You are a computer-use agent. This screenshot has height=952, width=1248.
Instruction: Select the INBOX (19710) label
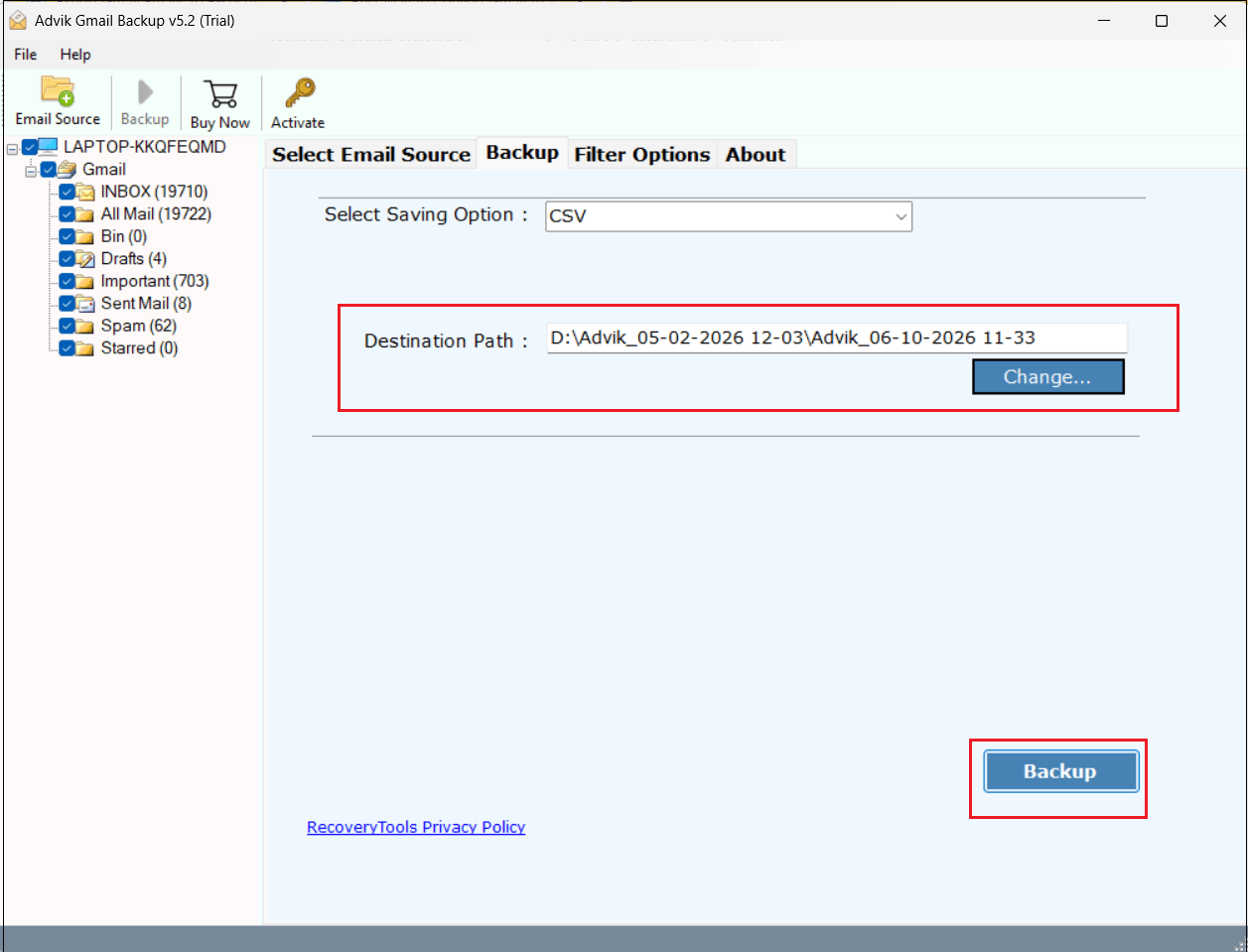tap(154, 192)
